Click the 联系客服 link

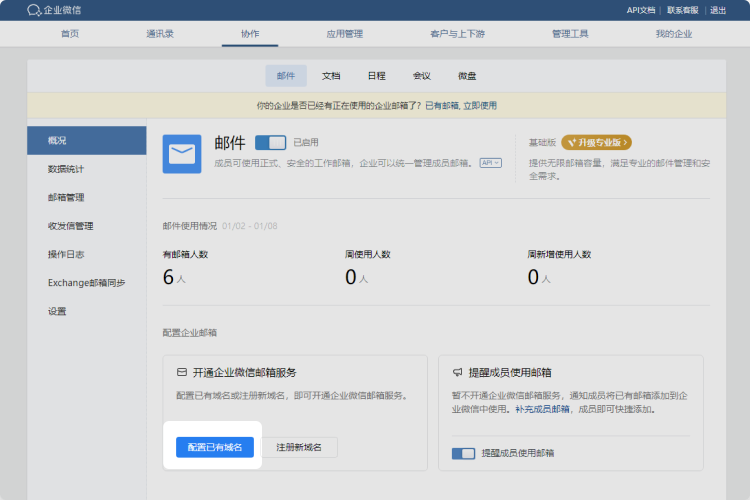(x=683, y=10)
